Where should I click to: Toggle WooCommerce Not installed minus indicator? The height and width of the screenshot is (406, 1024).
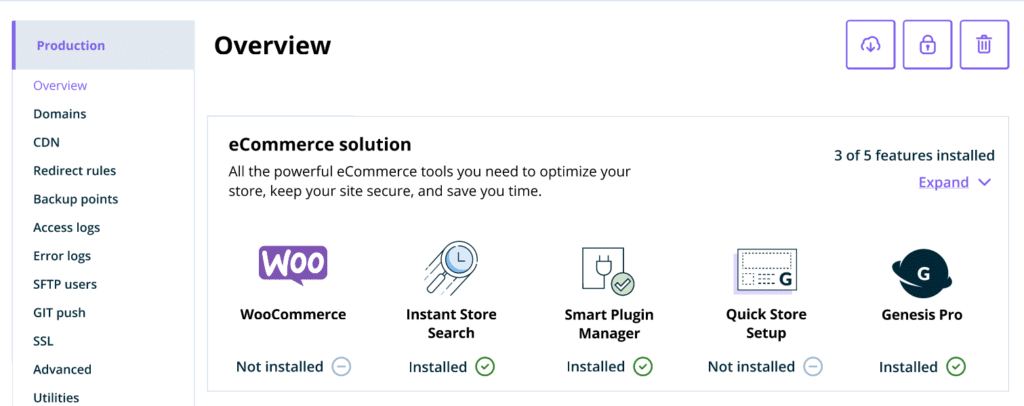click(341, 367)
